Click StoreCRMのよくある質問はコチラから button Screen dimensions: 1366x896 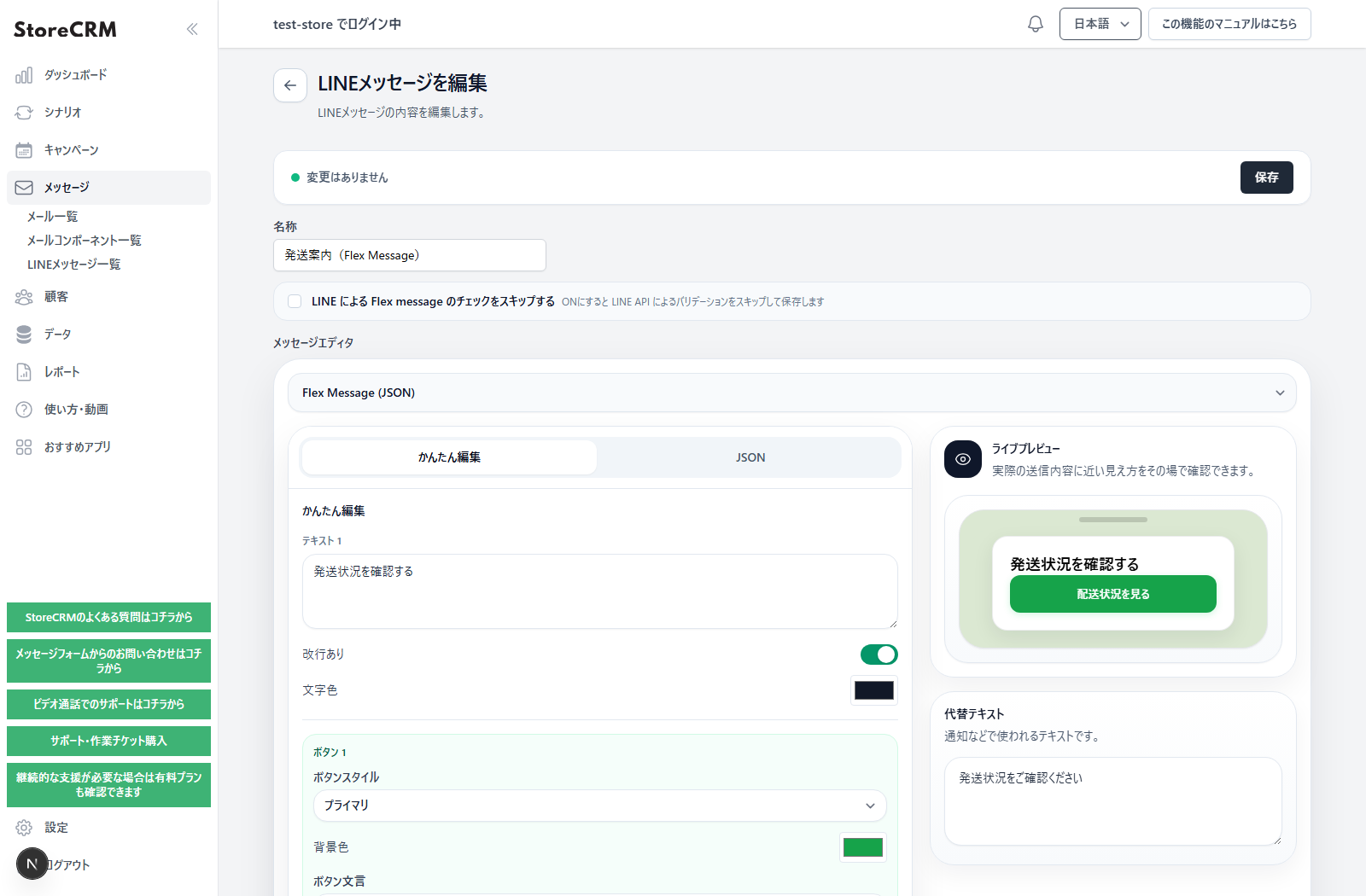click(x=108, y=617)
